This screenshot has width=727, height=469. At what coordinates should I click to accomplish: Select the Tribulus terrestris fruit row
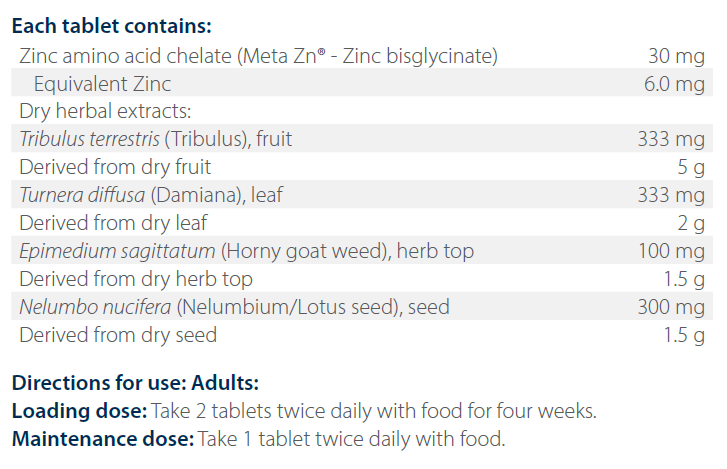click(156, 139)
